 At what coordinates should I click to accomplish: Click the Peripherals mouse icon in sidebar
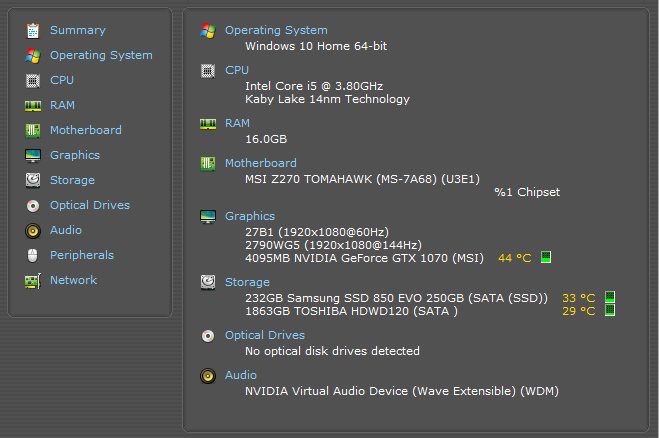33,255
